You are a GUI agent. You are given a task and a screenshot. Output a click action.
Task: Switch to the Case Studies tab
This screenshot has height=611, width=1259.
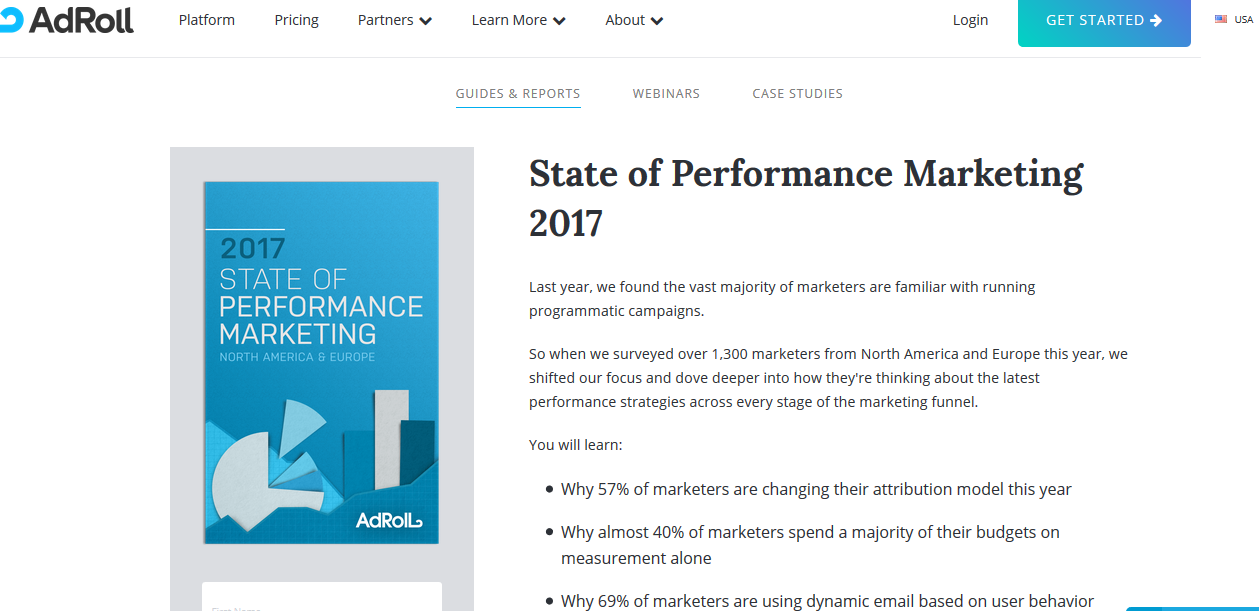click(x=797, y=94)
